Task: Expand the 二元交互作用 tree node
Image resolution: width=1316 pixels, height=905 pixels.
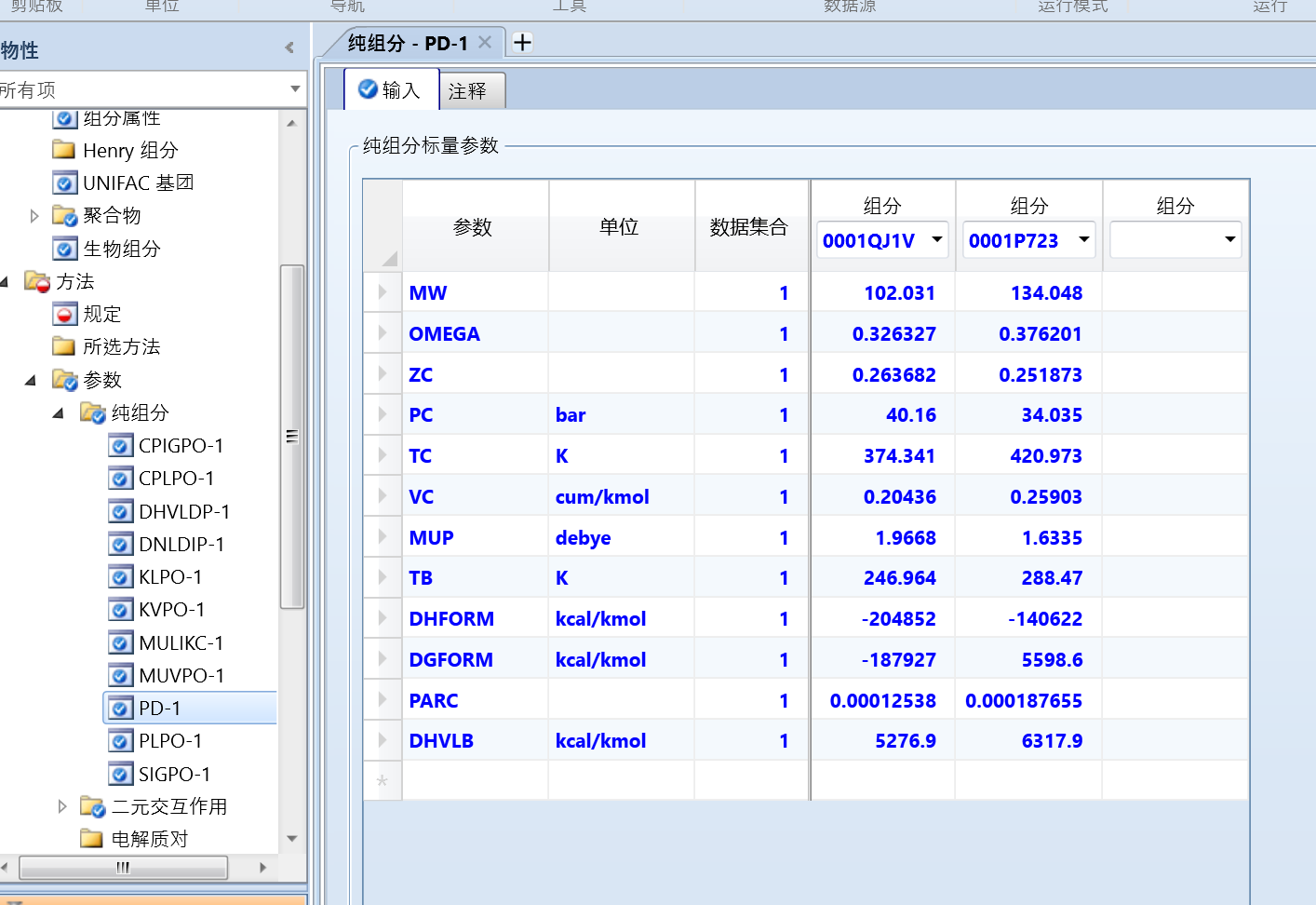Action: pos(62,806)
